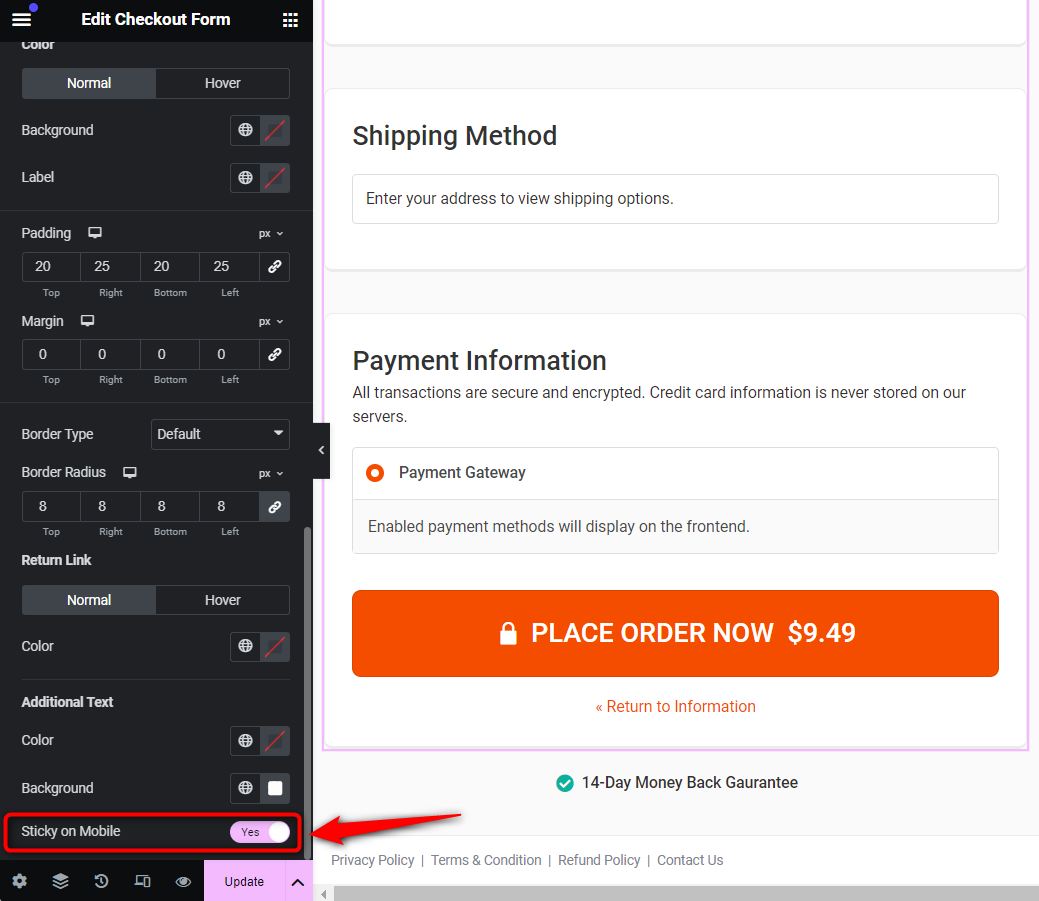The width and height of the screenshot is (1039, 901).
Task: Switch to the Hover tab under Return Link
Action: (222, 600)
